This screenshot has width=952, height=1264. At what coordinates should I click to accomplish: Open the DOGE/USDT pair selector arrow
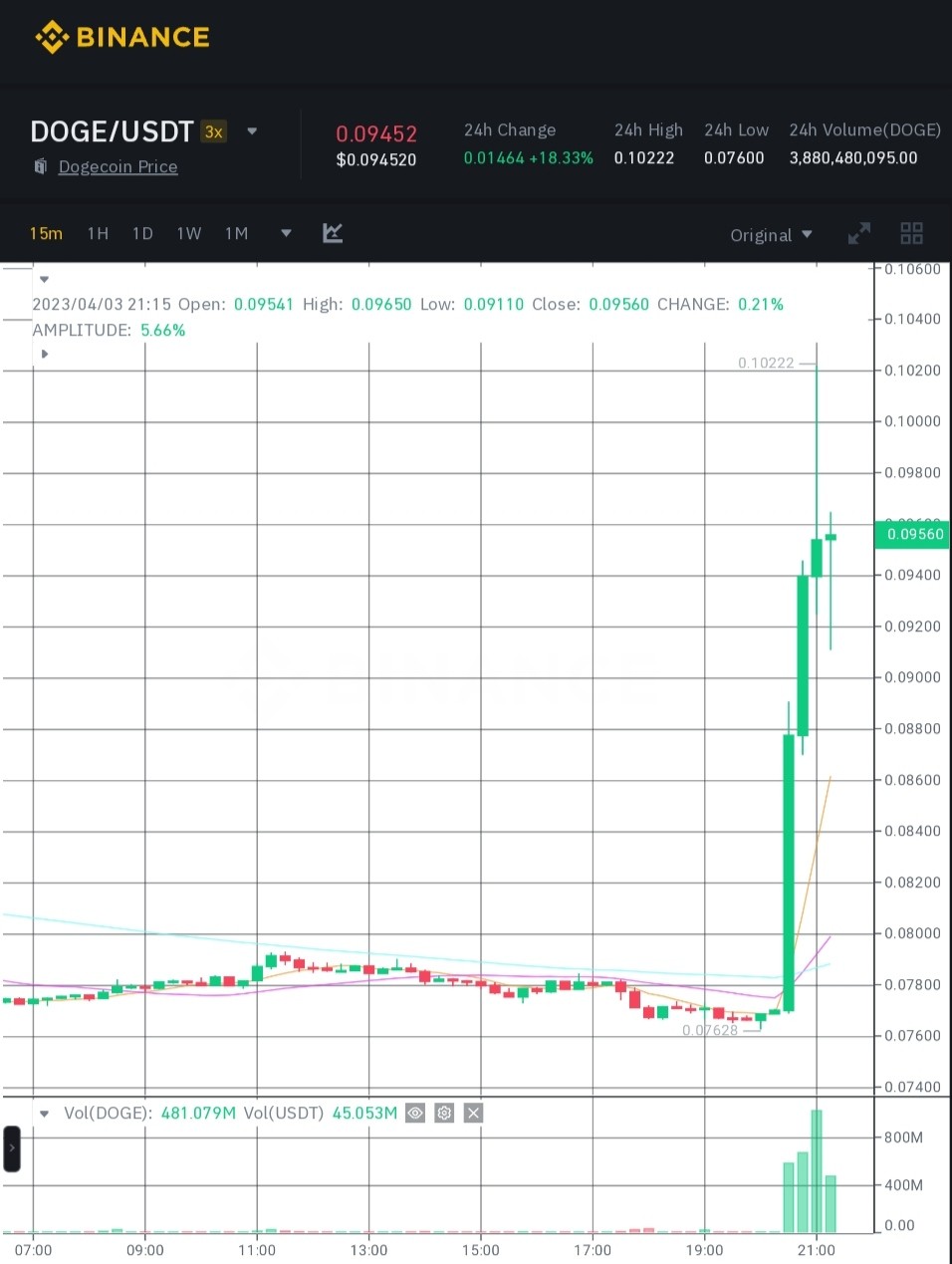coord(252,131)
